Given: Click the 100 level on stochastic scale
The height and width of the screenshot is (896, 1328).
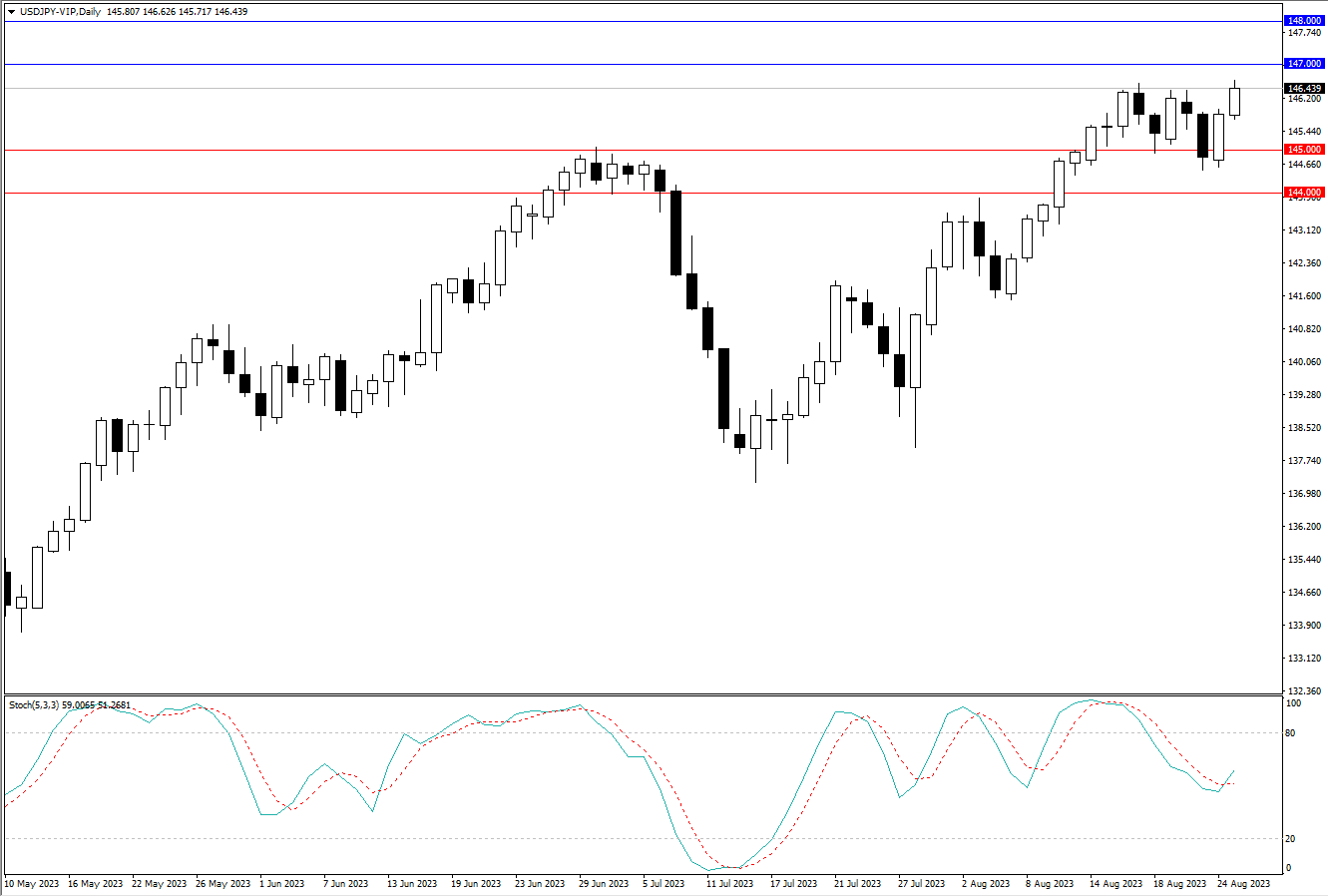Looking at the screenshot, I should pos(1294,703).
